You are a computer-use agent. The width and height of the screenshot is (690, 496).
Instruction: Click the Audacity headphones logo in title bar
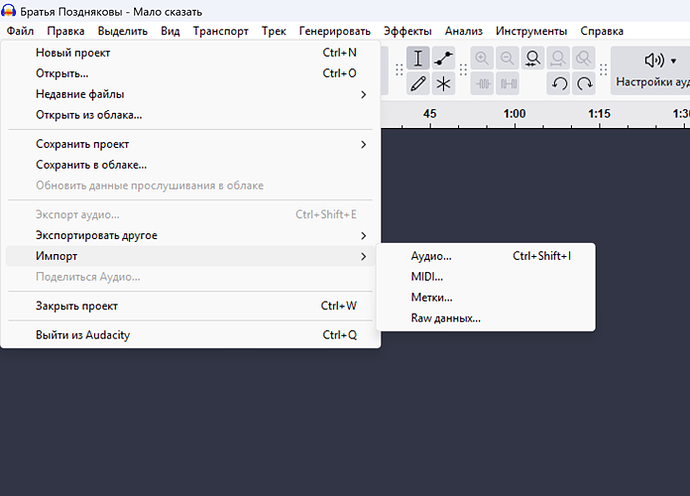coord(8,11)
